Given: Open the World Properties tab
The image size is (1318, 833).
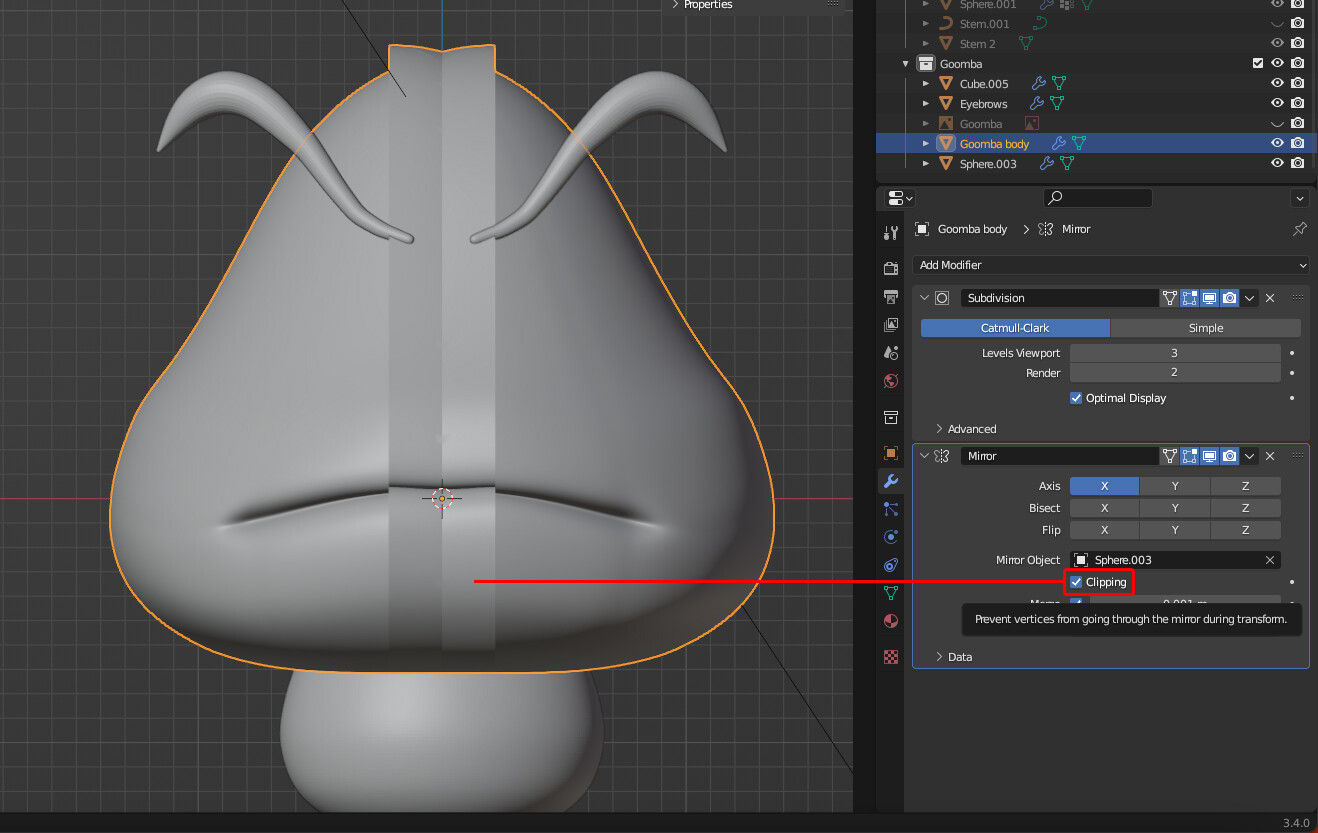Looking at the screenshot, I should tap(890, 381).
